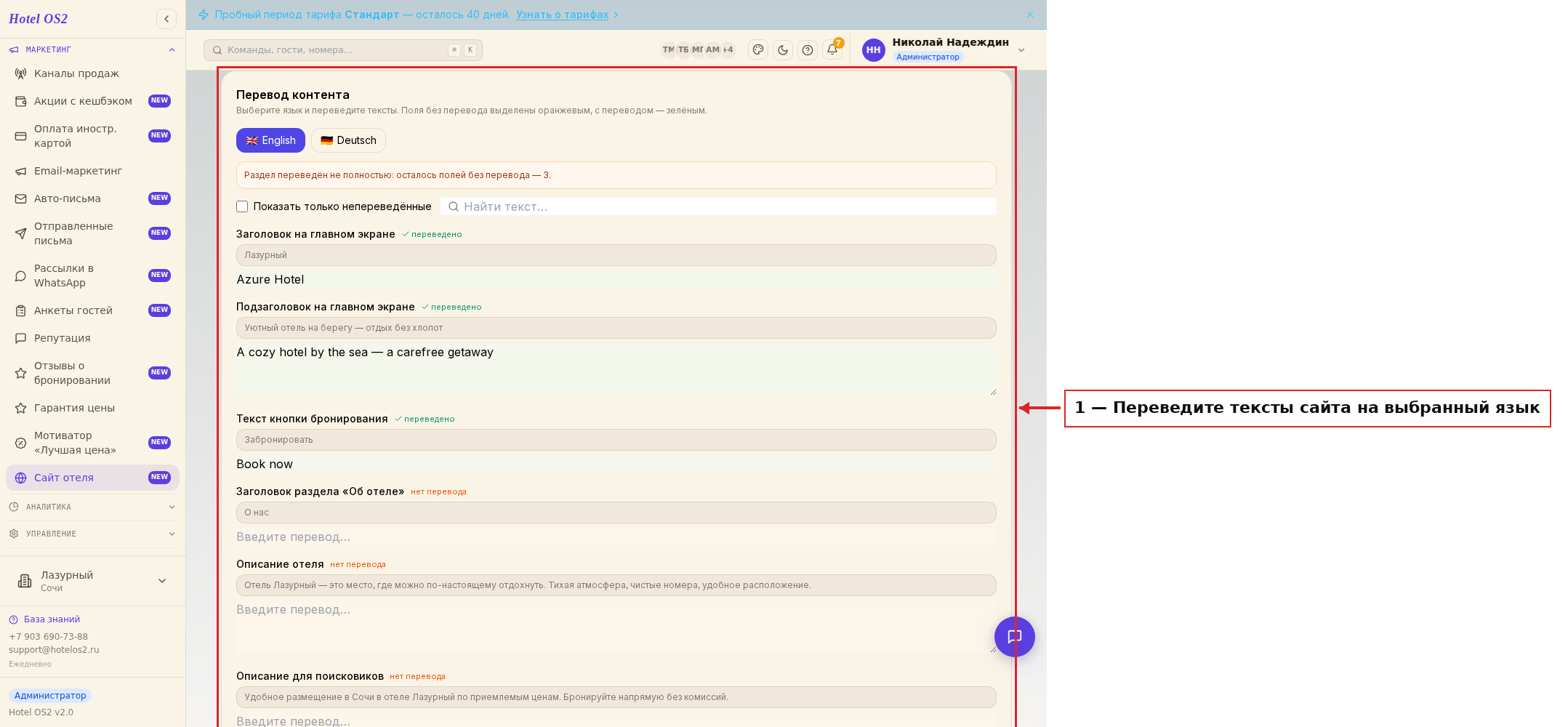Expand the Управление sidebar section

92,534
